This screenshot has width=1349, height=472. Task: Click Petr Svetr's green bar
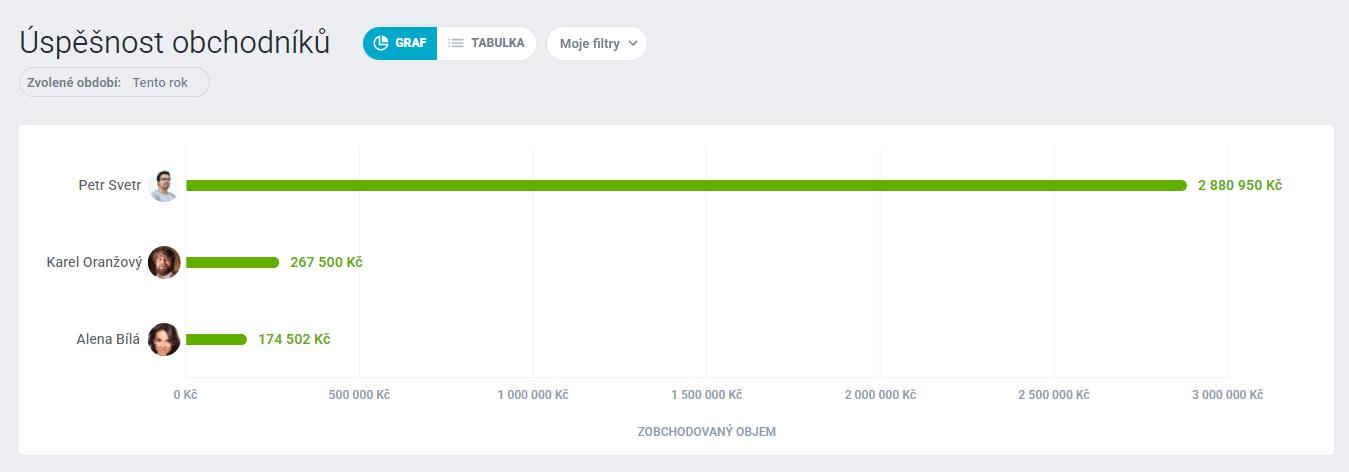(686, 185)
